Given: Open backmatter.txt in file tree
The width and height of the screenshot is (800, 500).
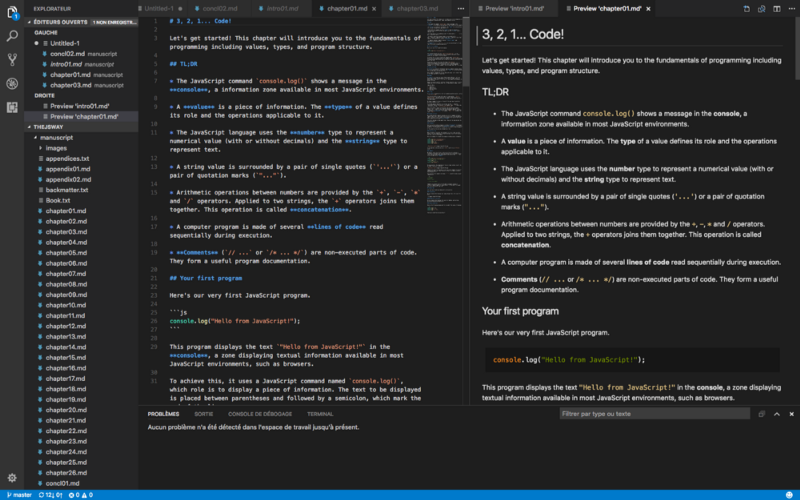Looking at the screenshot, I should coord(81,190).
